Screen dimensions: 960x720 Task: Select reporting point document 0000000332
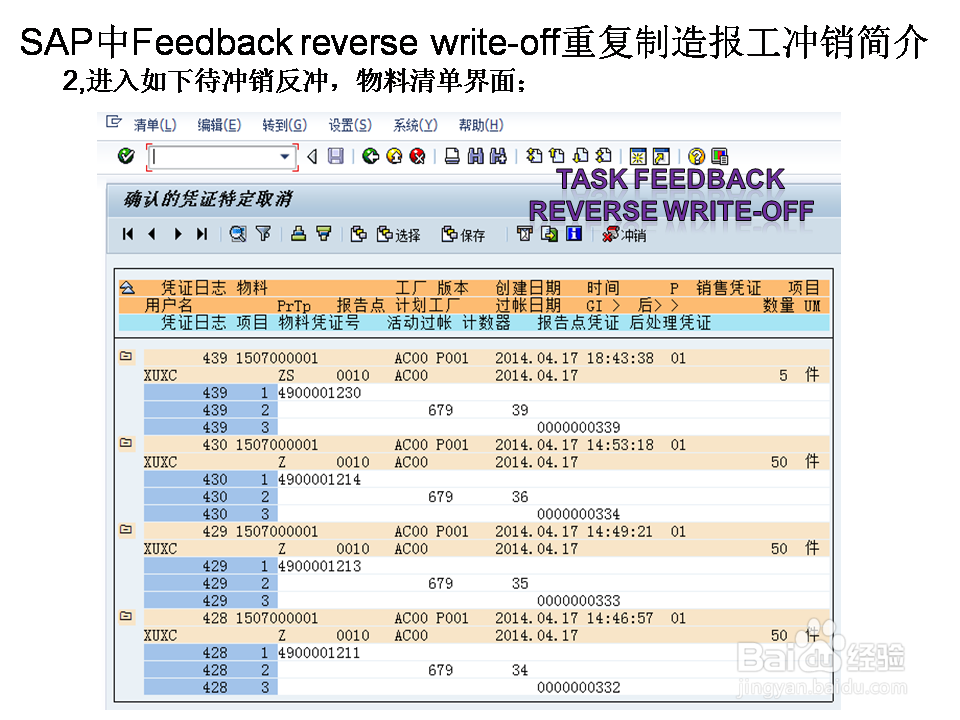click(579, 688)
